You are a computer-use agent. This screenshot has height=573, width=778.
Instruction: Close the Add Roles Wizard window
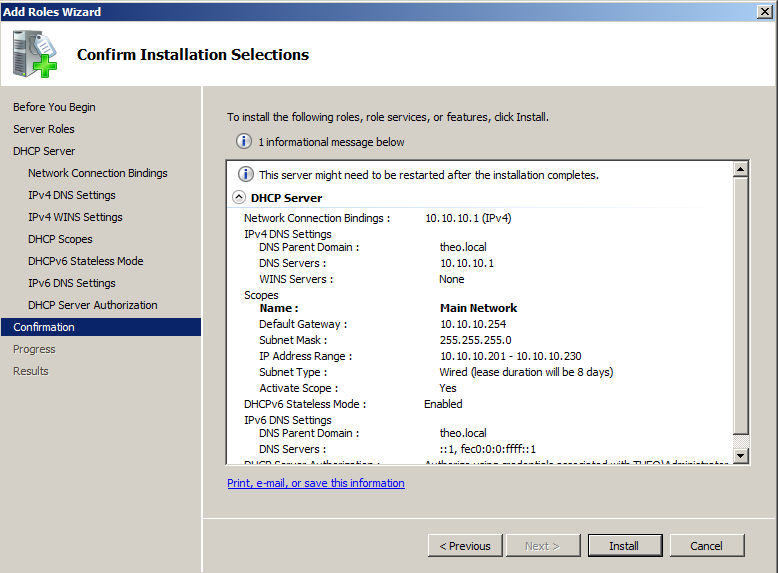tap(764, 11)
